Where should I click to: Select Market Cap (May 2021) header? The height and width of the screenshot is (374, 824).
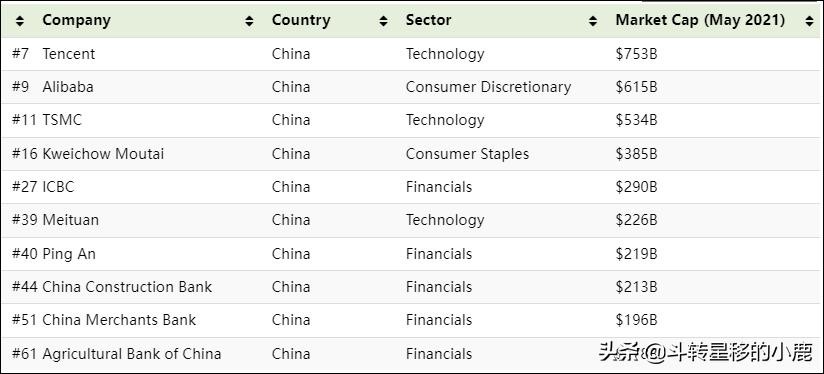[x=700, y=20]
